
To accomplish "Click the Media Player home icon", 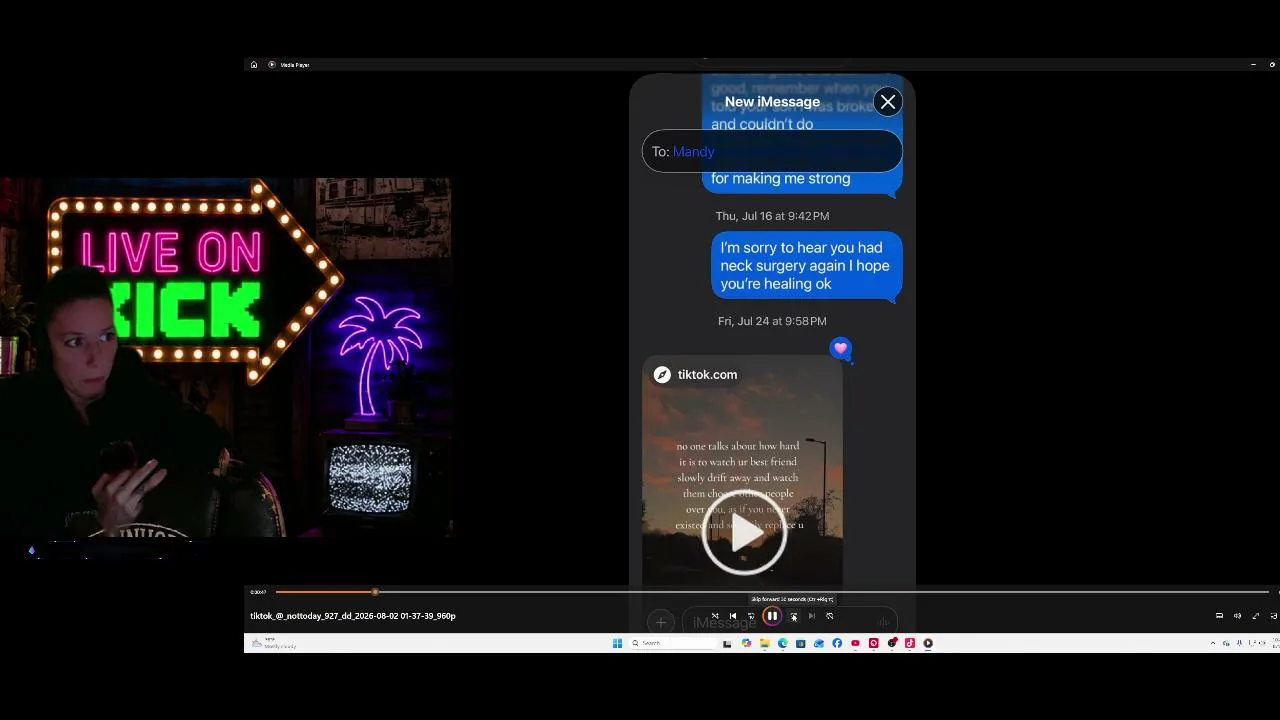I will click(x=254, y=65).
